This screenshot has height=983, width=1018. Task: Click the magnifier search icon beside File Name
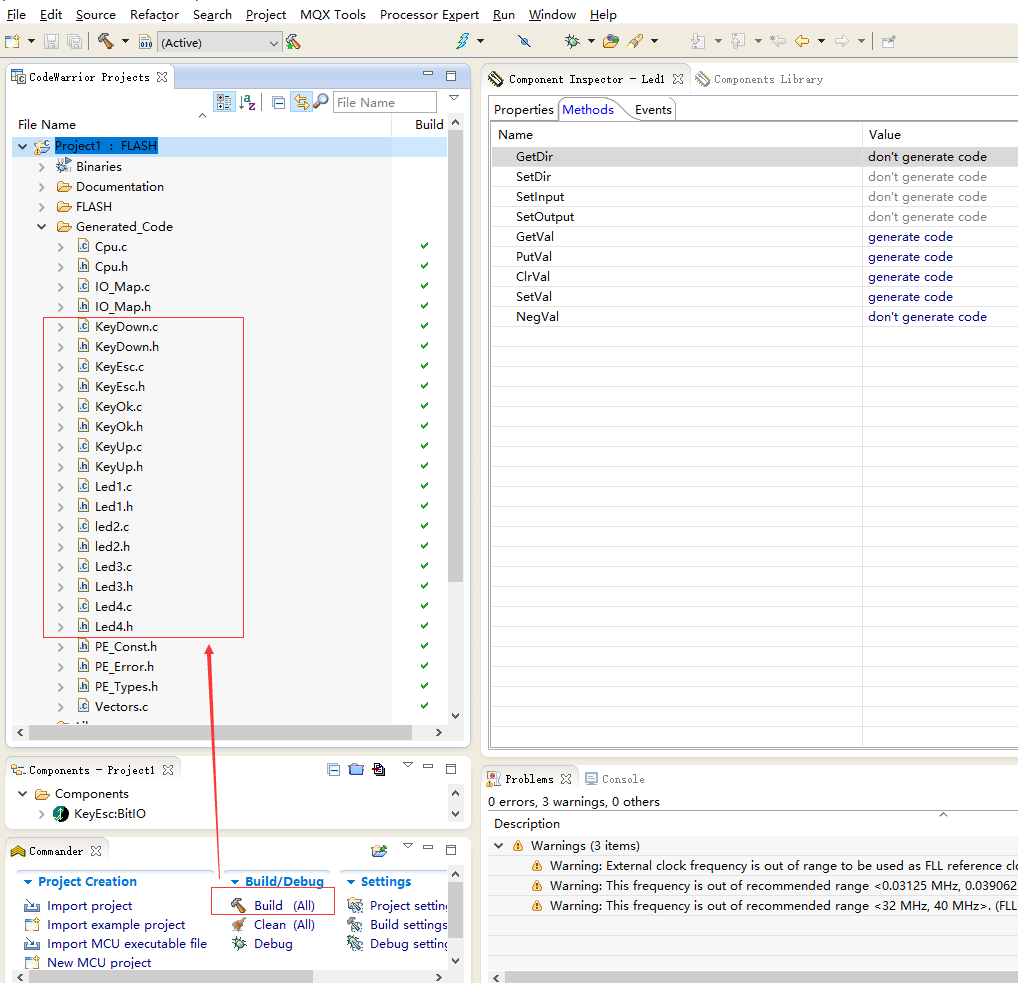click(x=321, y=101)
